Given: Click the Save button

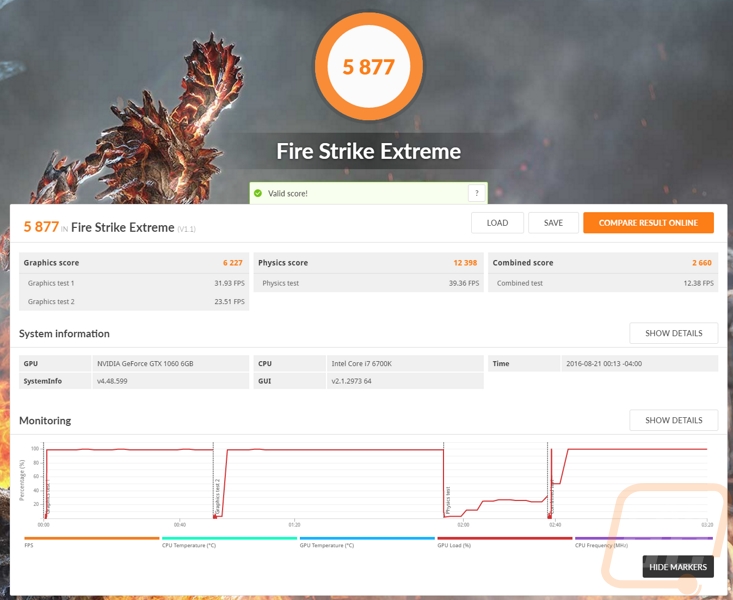Looking at the screenshot, I should (x=553, y=223).
